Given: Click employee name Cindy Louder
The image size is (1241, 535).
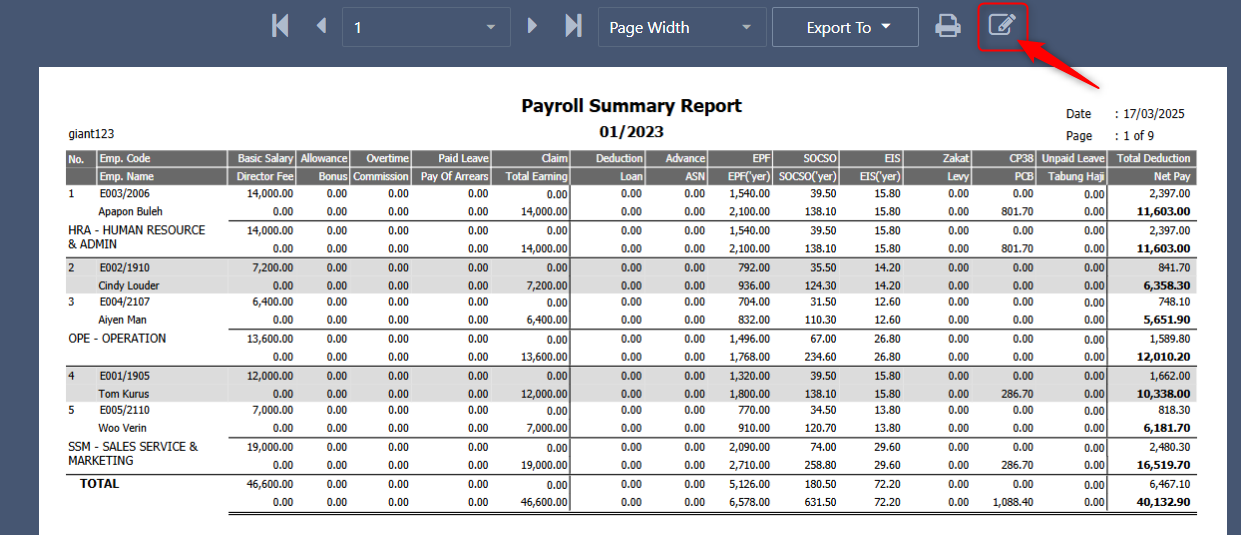Looking at the screenshot, I should pos(128,286).
